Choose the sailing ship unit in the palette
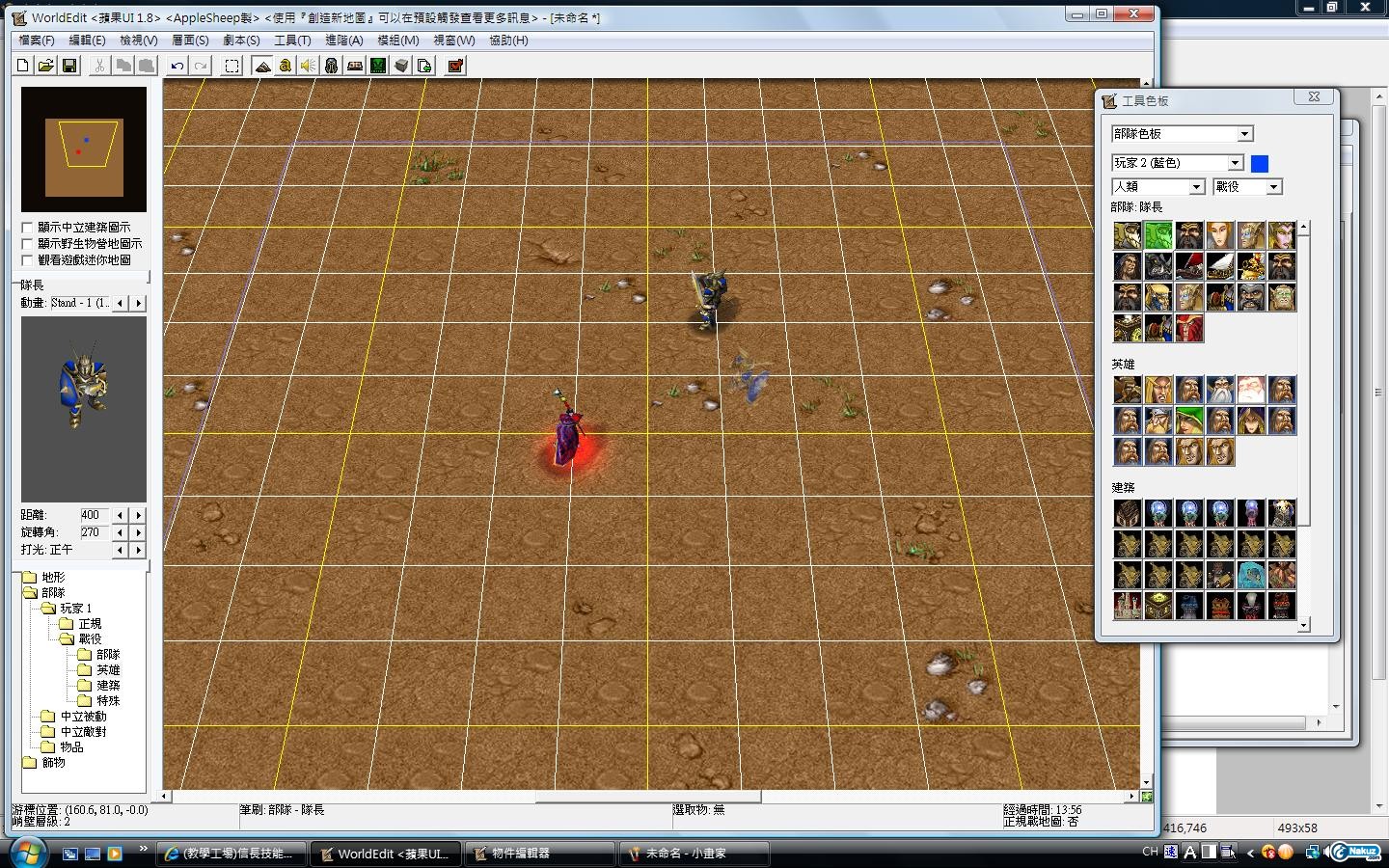The height and width of the screenshot is (868, 1389). pos(1220,266)
